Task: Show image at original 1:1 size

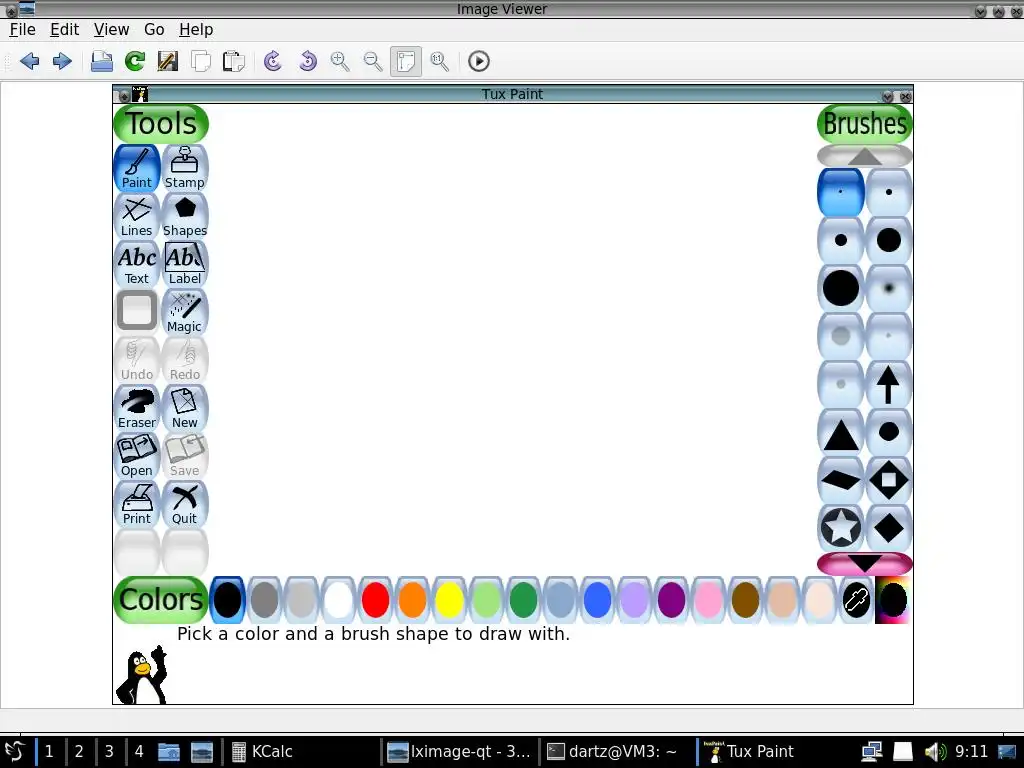Action: pyautogui.click(x=440, y=61)
